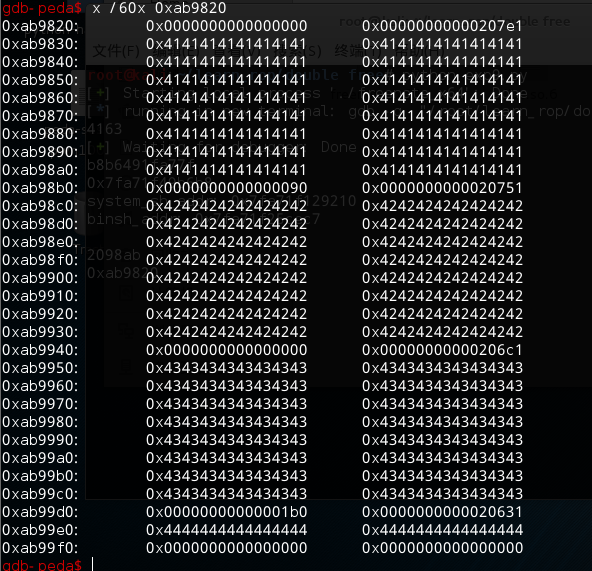Image resolution: width=592 pixels, height=571 pixels.
Task: Select address label 0xab9990:
Action: coord(40,440)
